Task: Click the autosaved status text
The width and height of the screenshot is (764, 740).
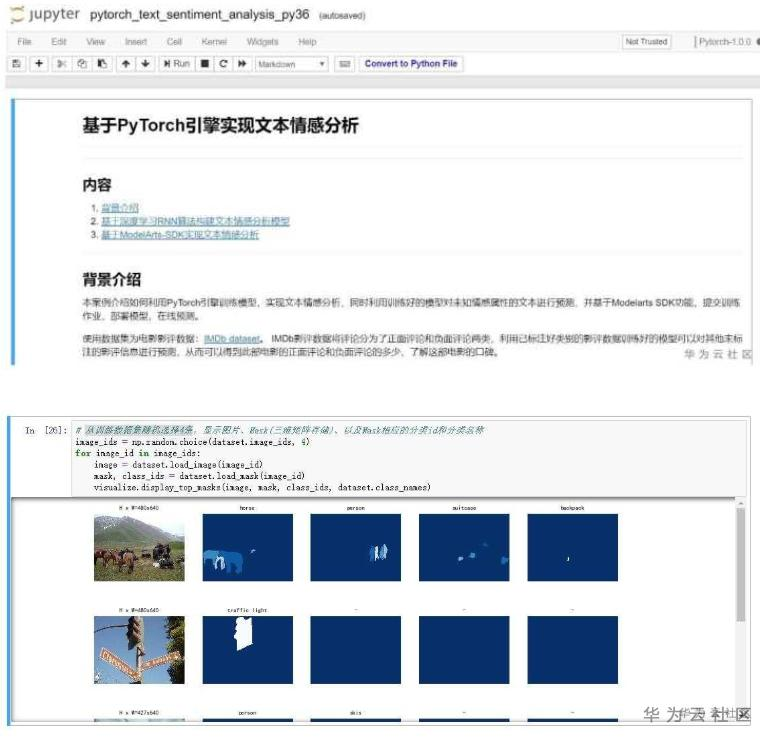Action: 342,16
